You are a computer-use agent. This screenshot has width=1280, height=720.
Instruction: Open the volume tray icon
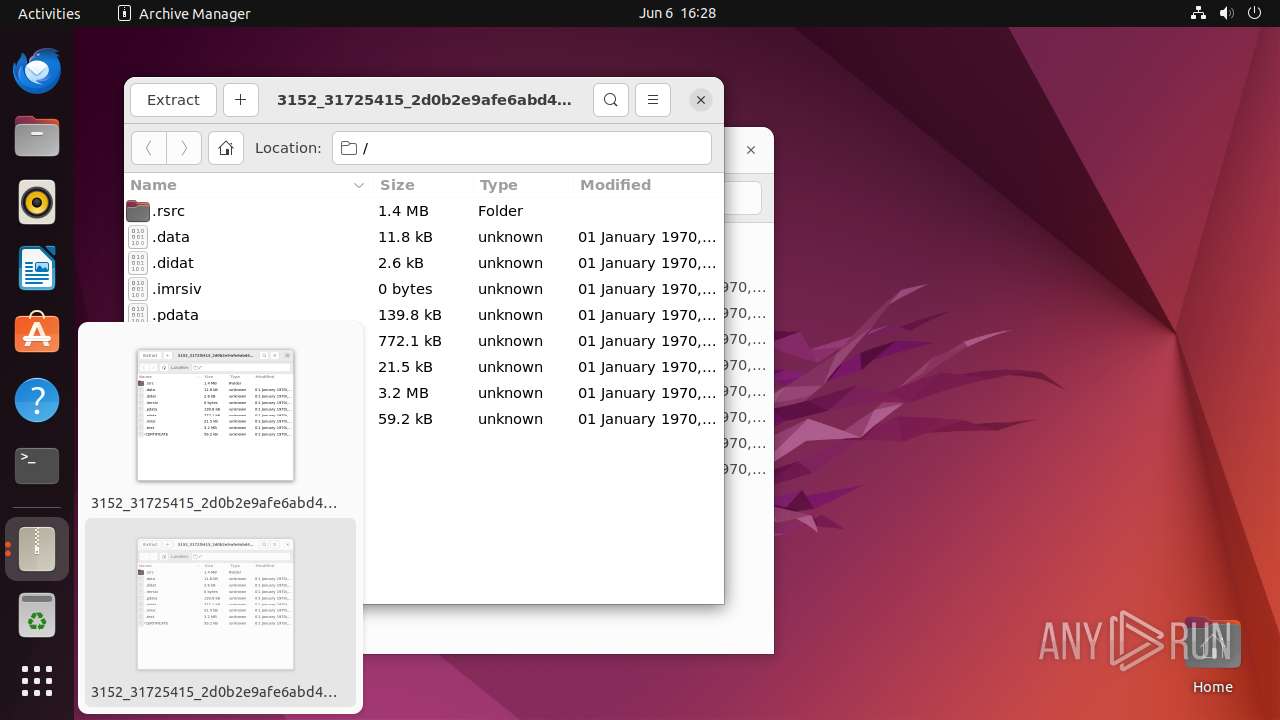1227,14
